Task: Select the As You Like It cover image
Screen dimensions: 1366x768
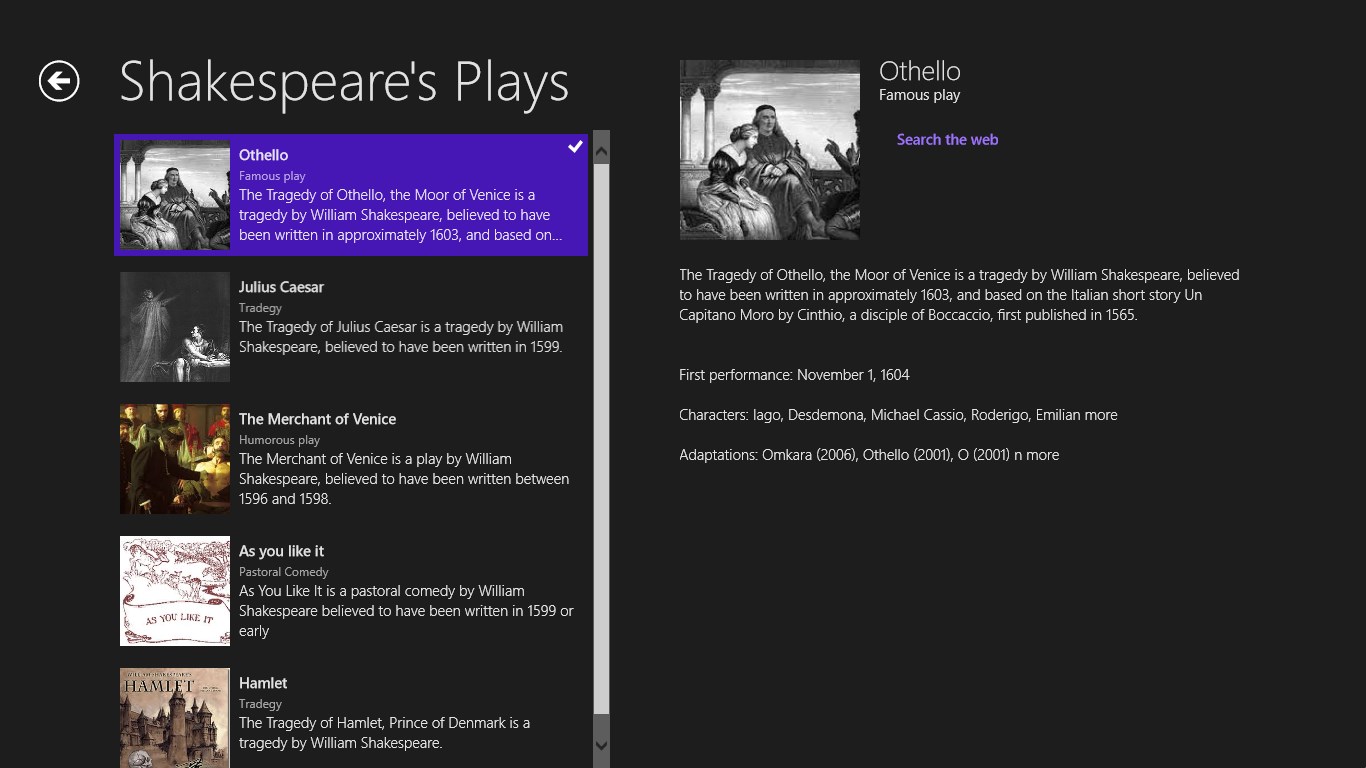Action: 175,591
